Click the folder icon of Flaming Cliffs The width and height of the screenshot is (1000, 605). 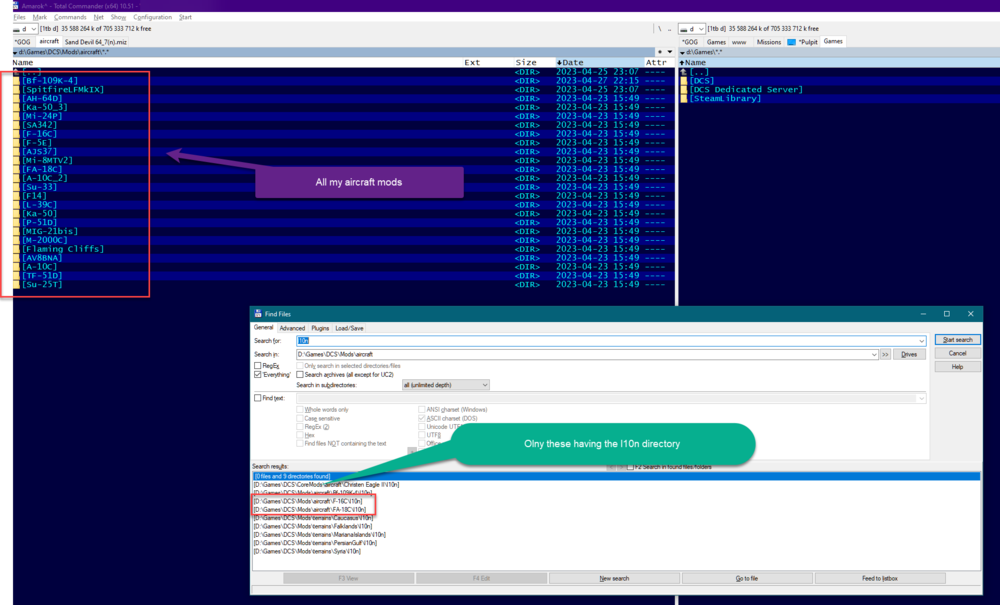pos(17,249)
